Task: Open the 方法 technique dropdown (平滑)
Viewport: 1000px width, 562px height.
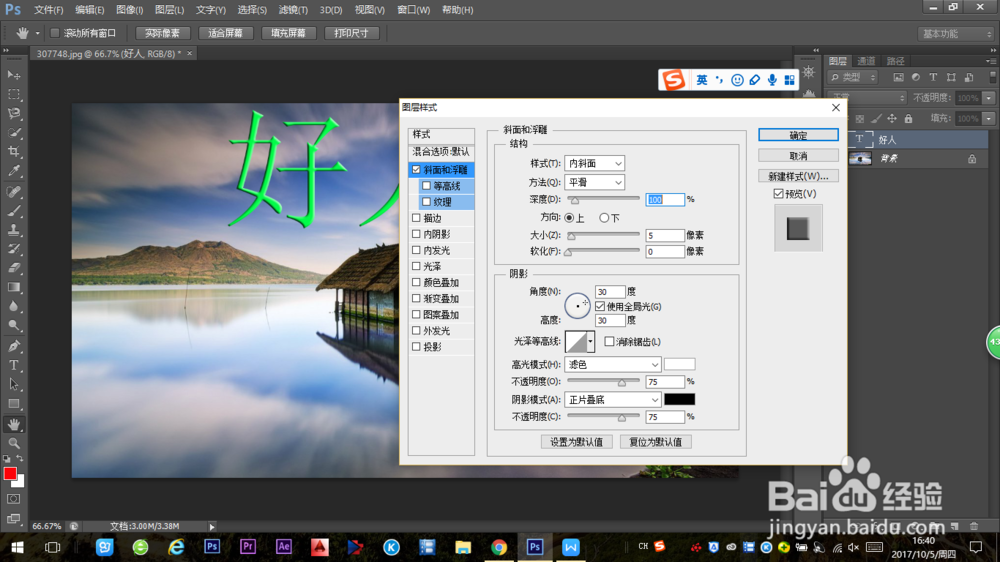Action: [594, 182]
